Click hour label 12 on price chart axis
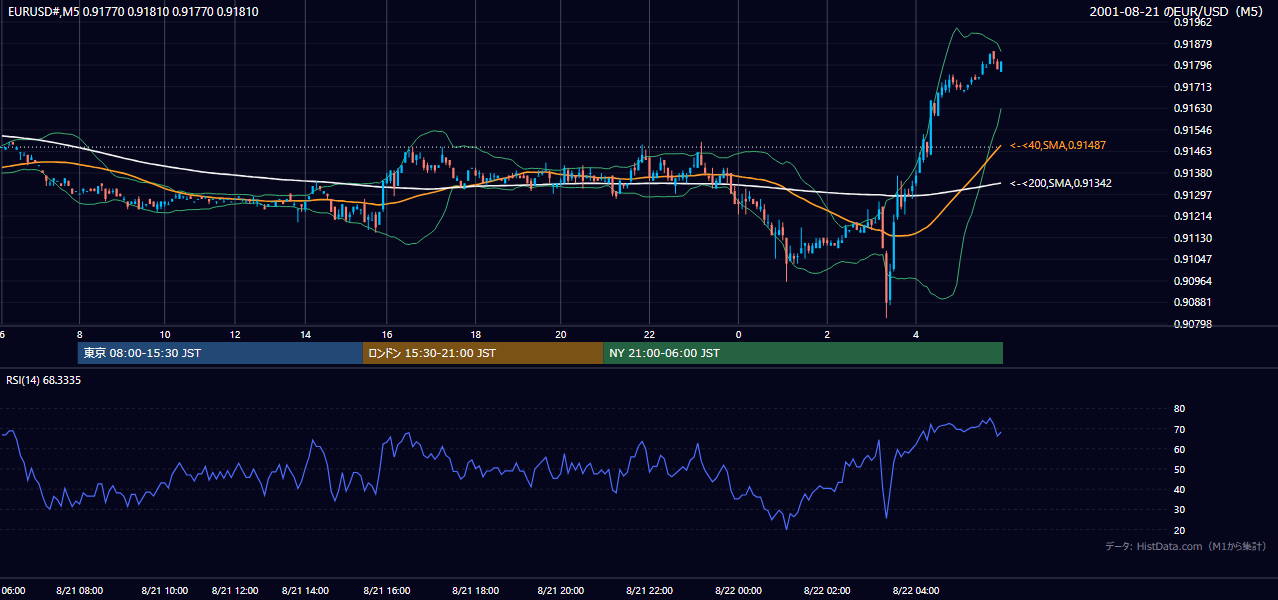 [x=235, y=334]
